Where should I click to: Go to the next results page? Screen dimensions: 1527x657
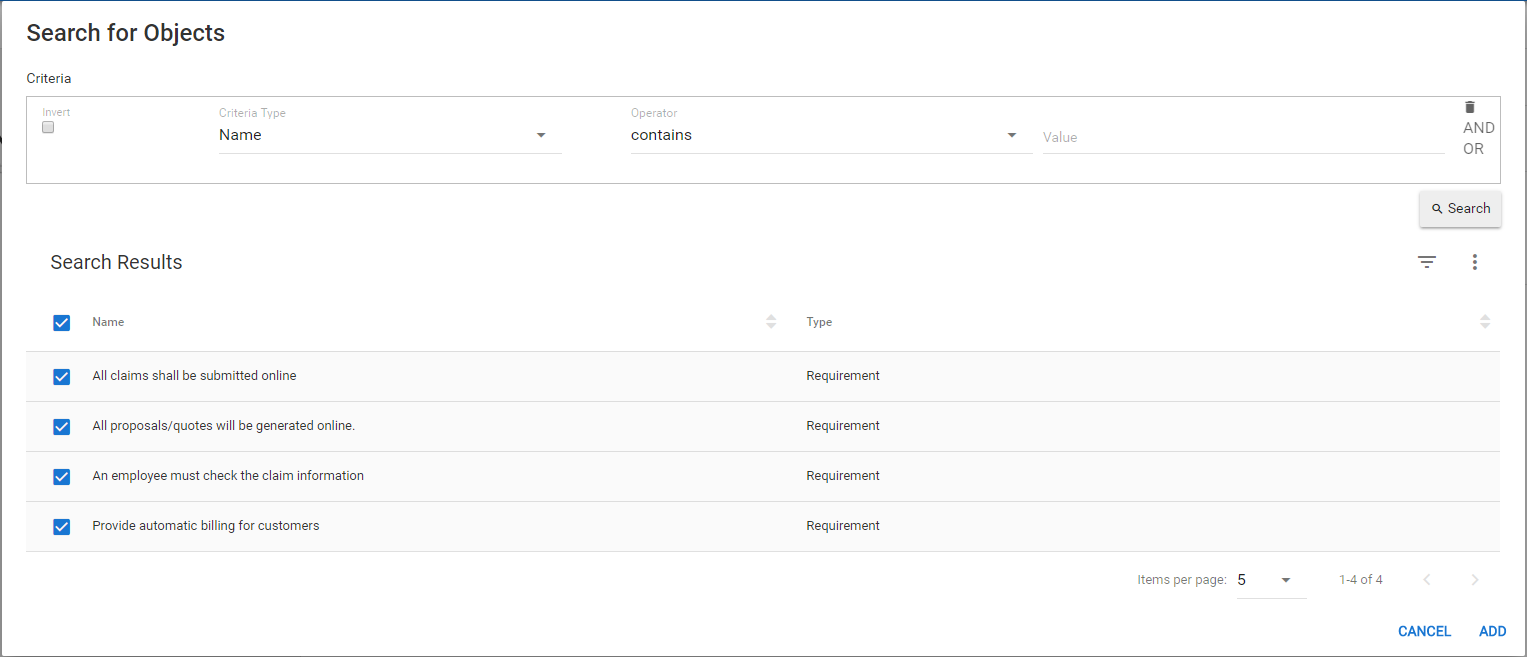pyautogui.click(x=1474, y=580)
